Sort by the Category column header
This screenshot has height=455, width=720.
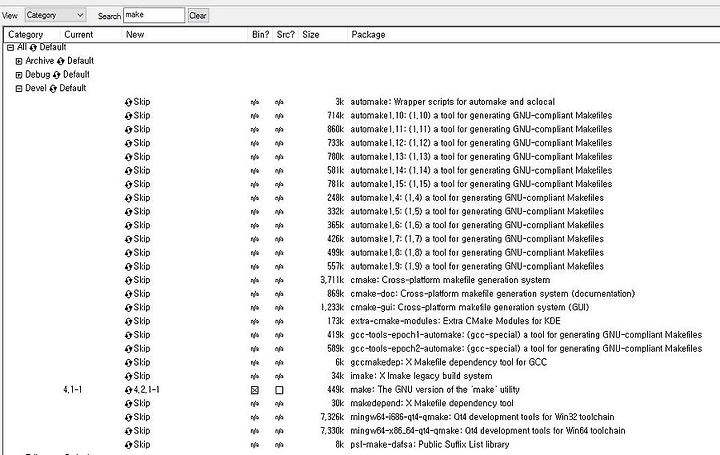(x=26, y=35)
